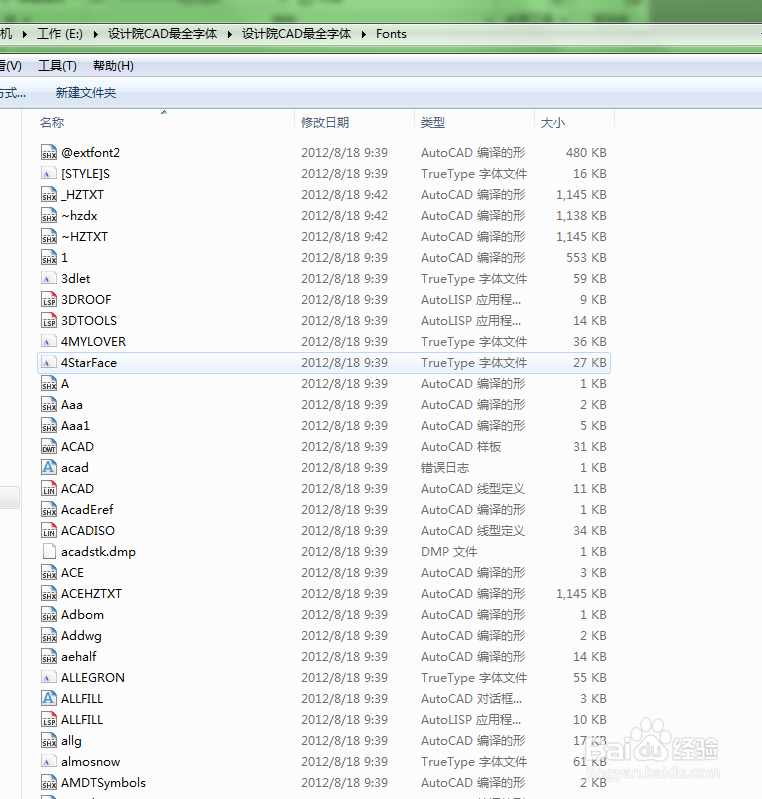Select the ACAD 11 KB linetype file icon

[x=49, y=488]
